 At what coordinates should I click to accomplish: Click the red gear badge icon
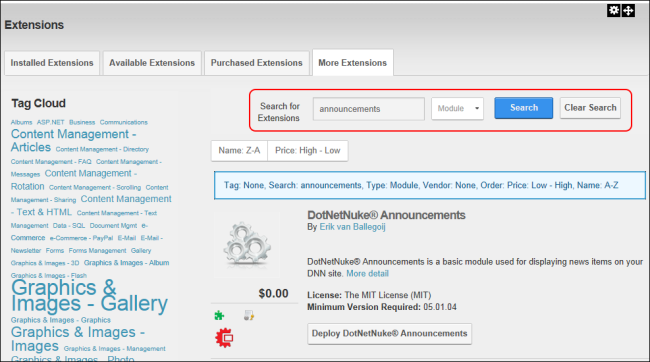click(224, 338)
